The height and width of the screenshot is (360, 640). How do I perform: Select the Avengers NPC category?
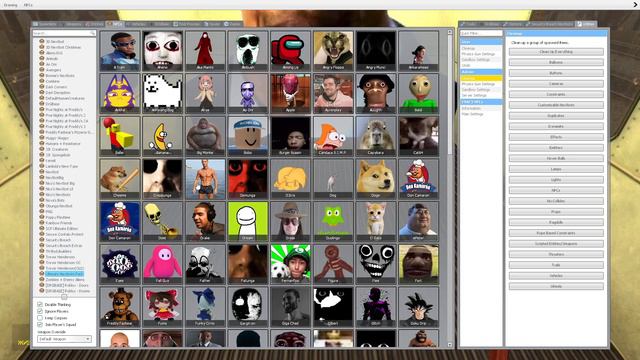pyautogui.click(x=53, y=70)
